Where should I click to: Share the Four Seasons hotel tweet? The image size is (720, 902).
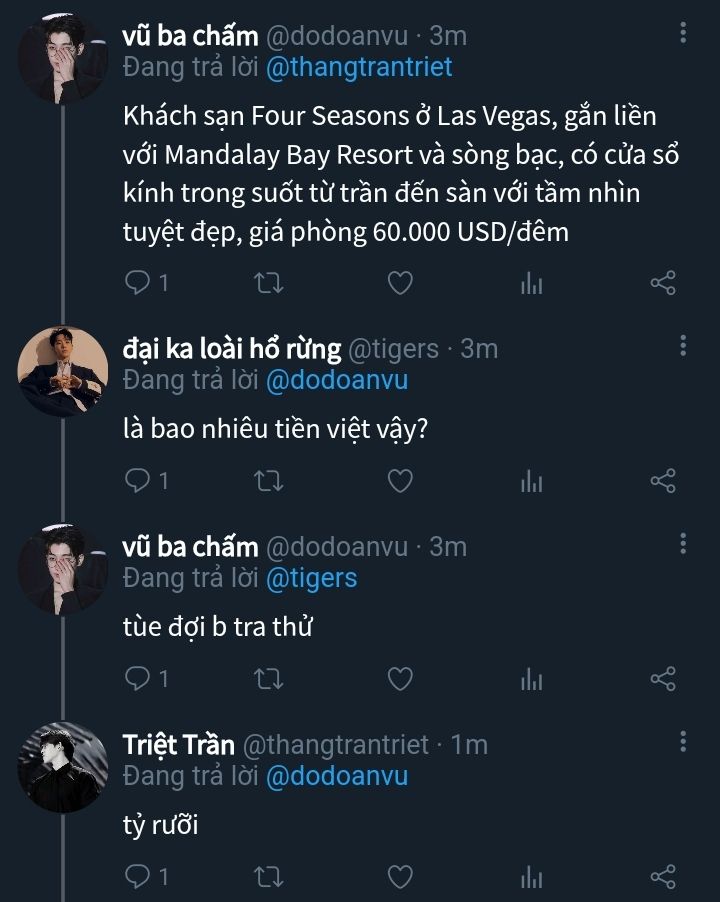(663, 283)
